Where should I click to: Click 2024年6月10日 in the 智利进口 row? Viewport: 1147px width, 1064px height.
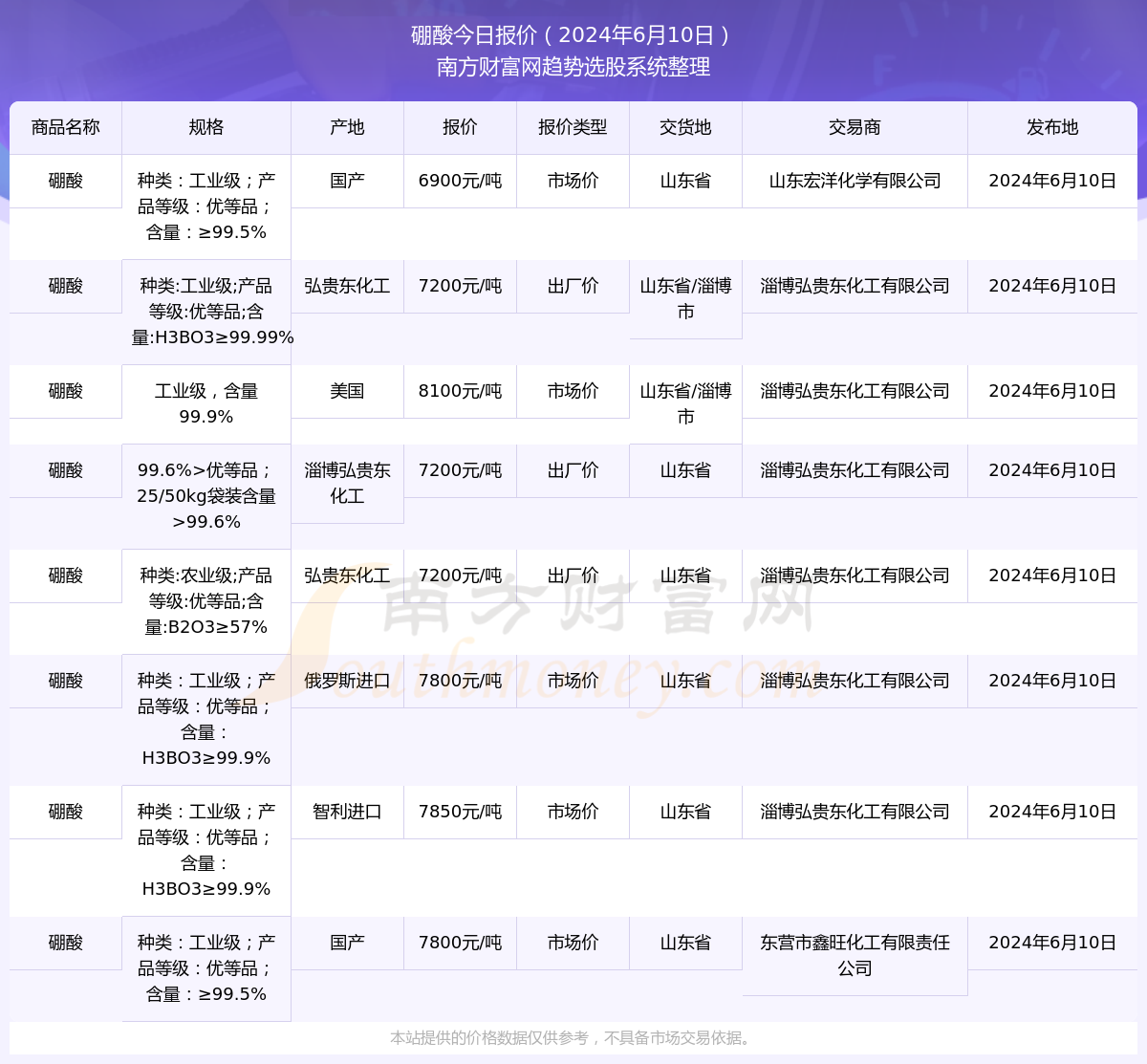coord(1052,812)
